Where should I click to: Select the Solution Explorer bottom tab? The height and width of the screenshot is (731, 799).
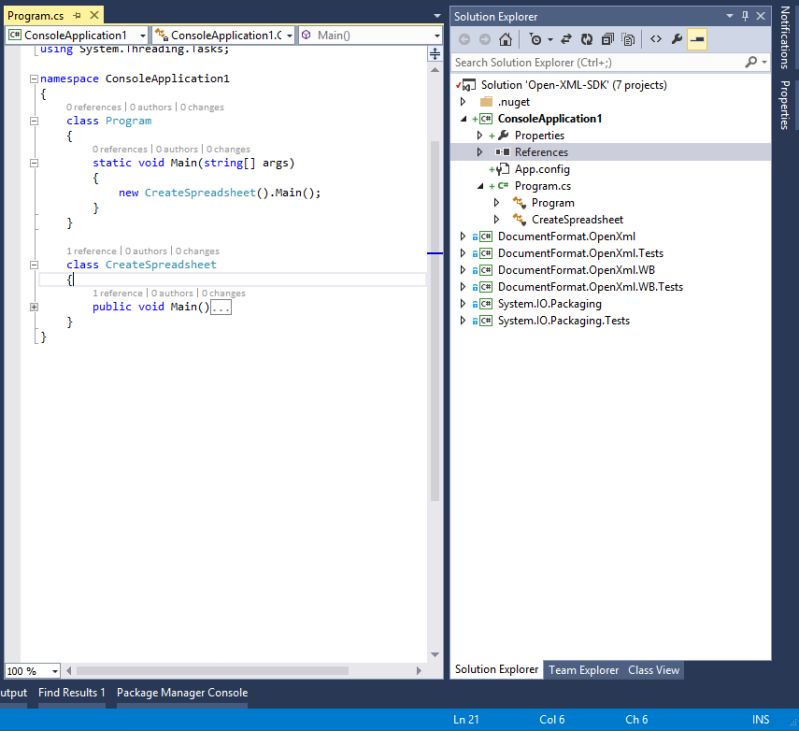[x=496, y=669]
